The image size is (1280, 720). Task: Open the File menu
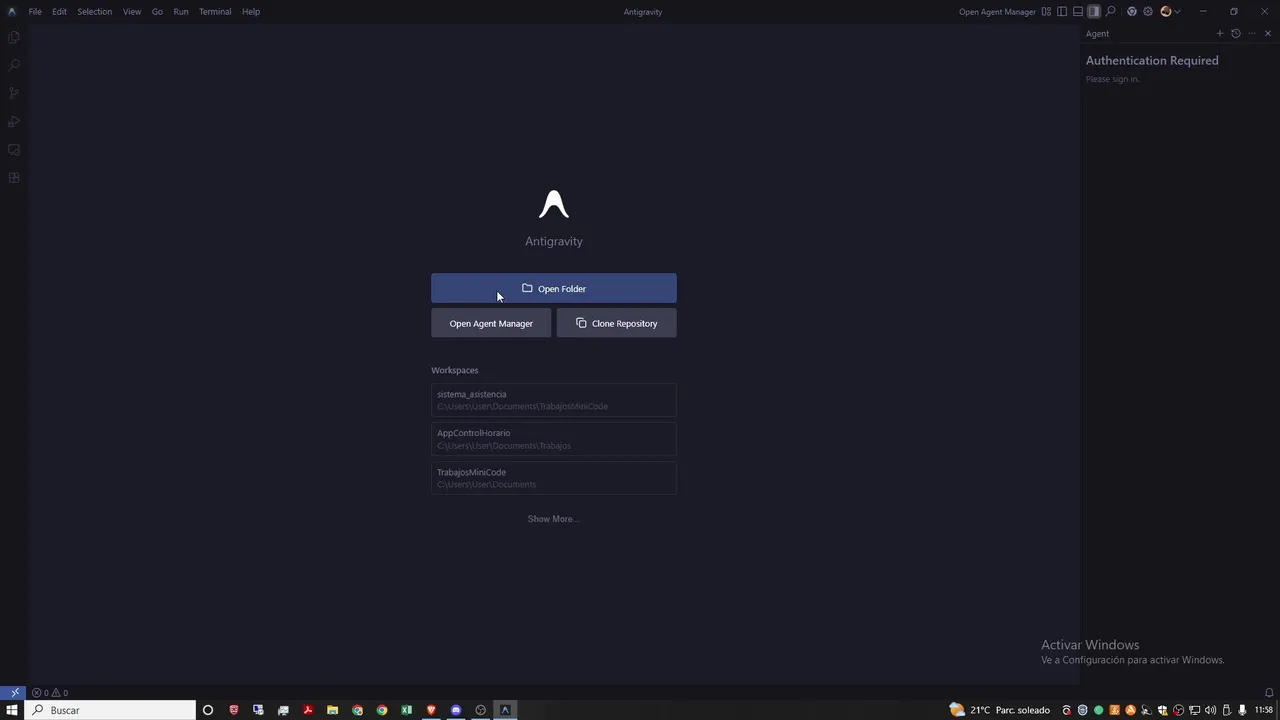[35, 11]
